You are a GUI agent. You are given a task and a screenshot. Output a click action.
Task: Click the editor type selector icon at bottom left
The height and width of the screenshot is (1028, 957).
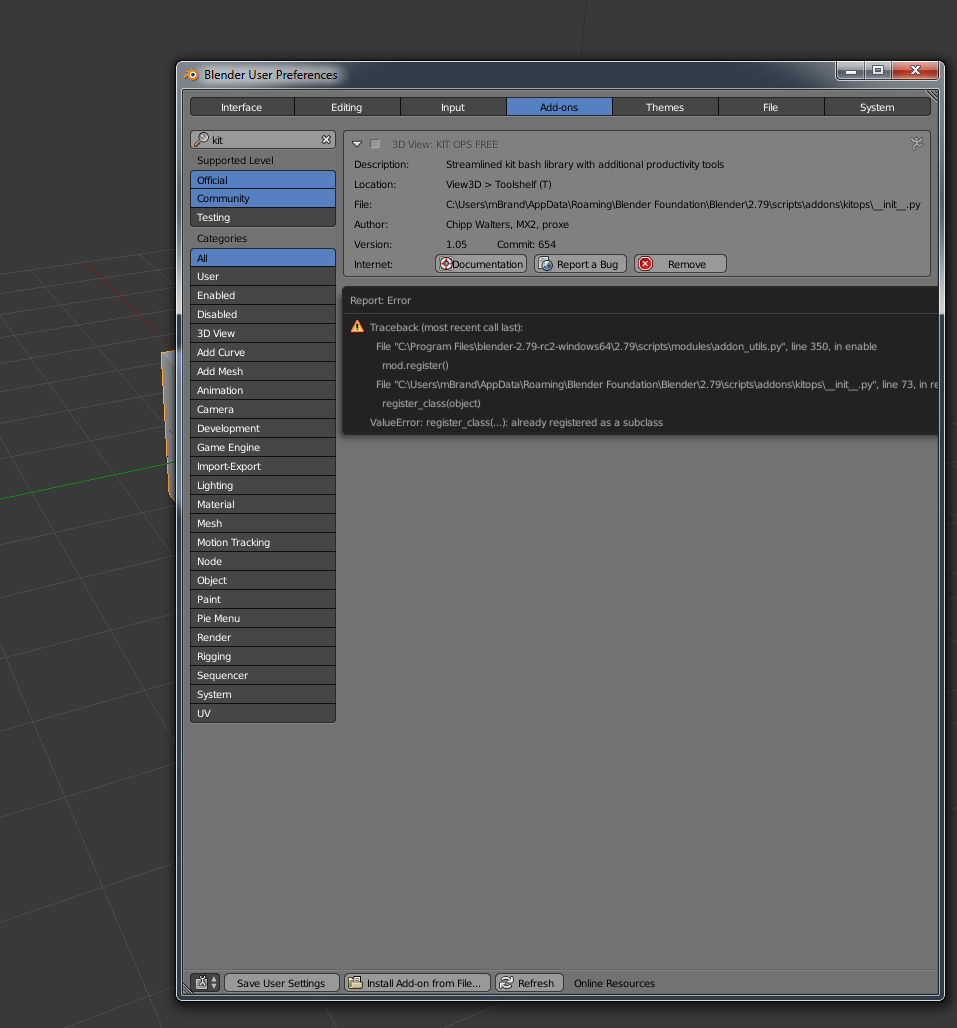click(x=201, y=983)
